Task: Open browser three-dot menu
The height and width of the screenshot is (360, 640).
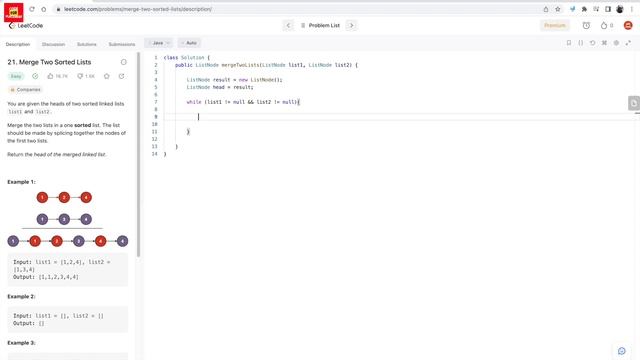Action: click(631, 9)
